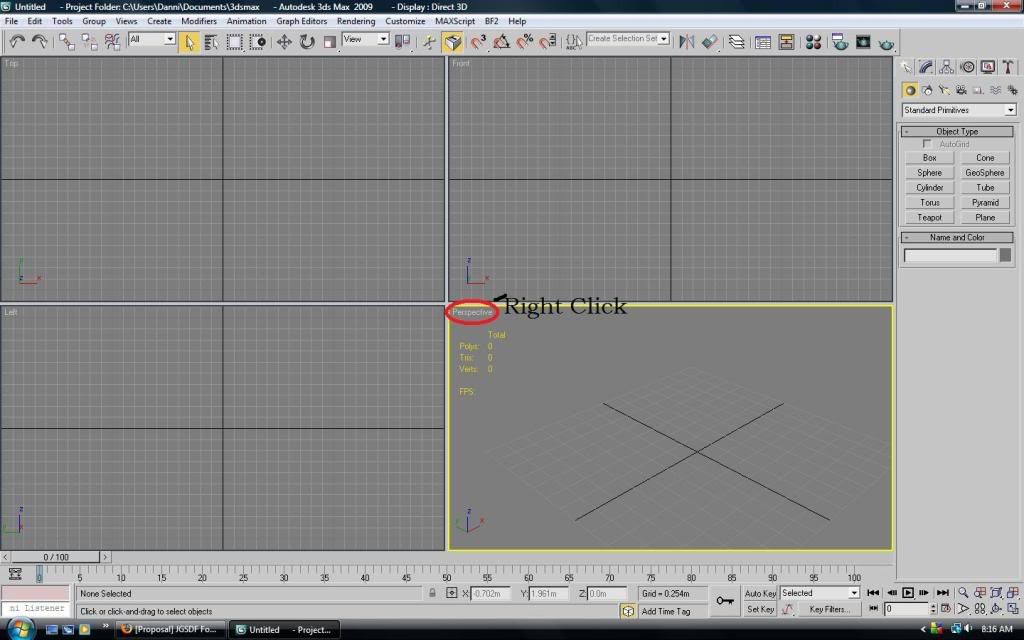Image resolution: width=1024 pixels, height=640 pixels.
Task: Open the Layer Manager icon
Action: 737,42
